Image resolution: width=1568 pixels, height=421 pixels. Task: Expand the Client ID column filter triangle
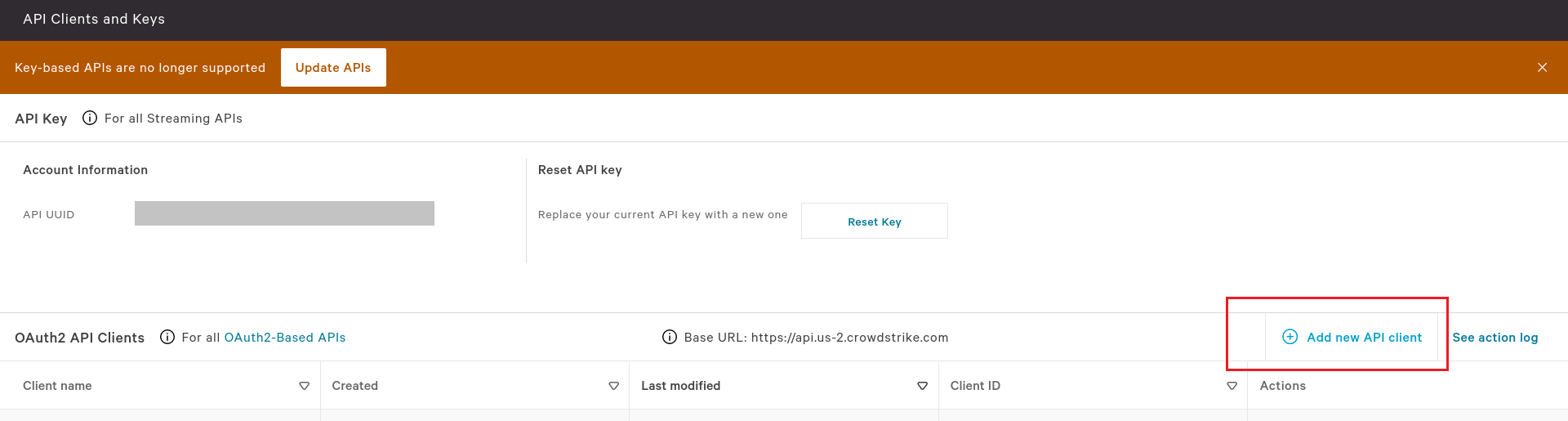point(1232,386)
